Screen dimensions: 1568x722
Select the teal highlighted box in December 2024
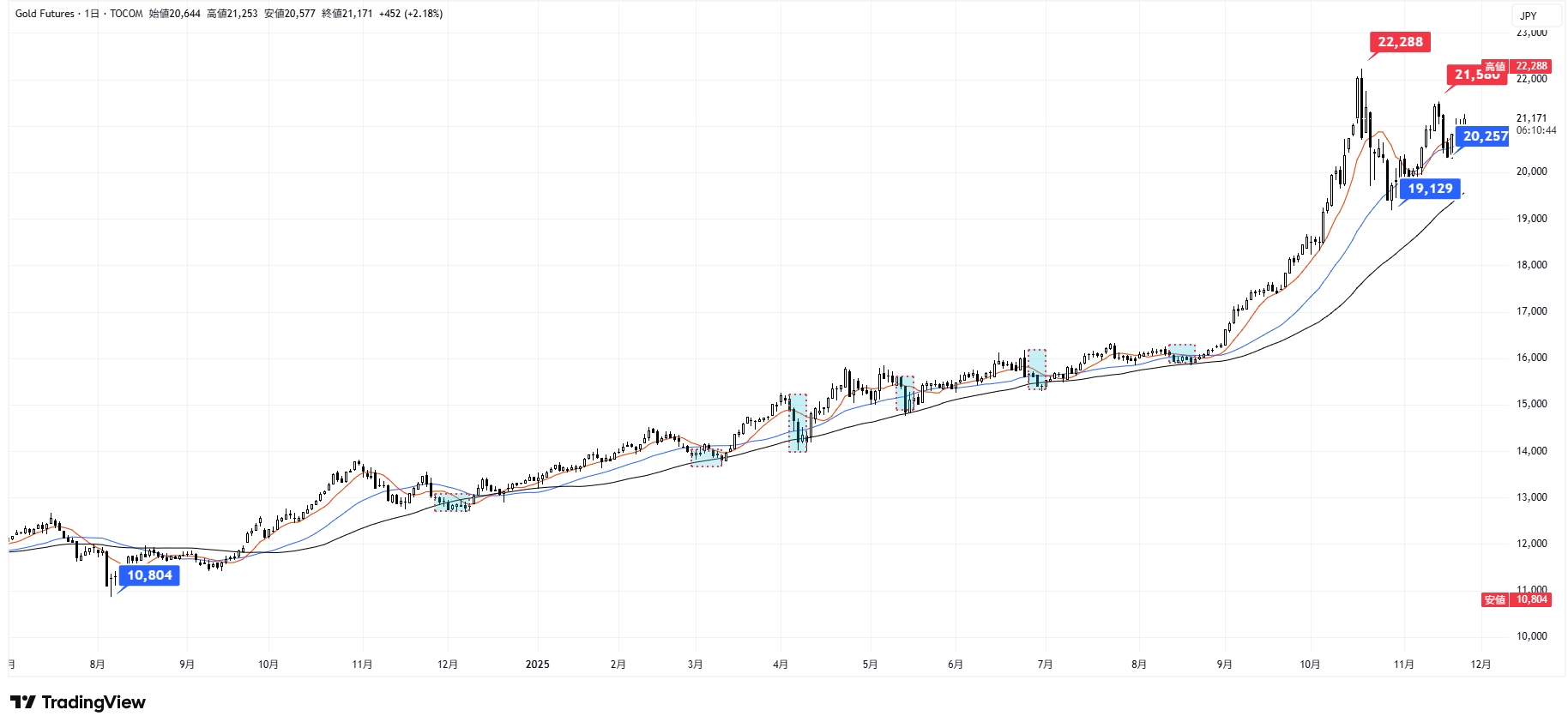(452, 502)
